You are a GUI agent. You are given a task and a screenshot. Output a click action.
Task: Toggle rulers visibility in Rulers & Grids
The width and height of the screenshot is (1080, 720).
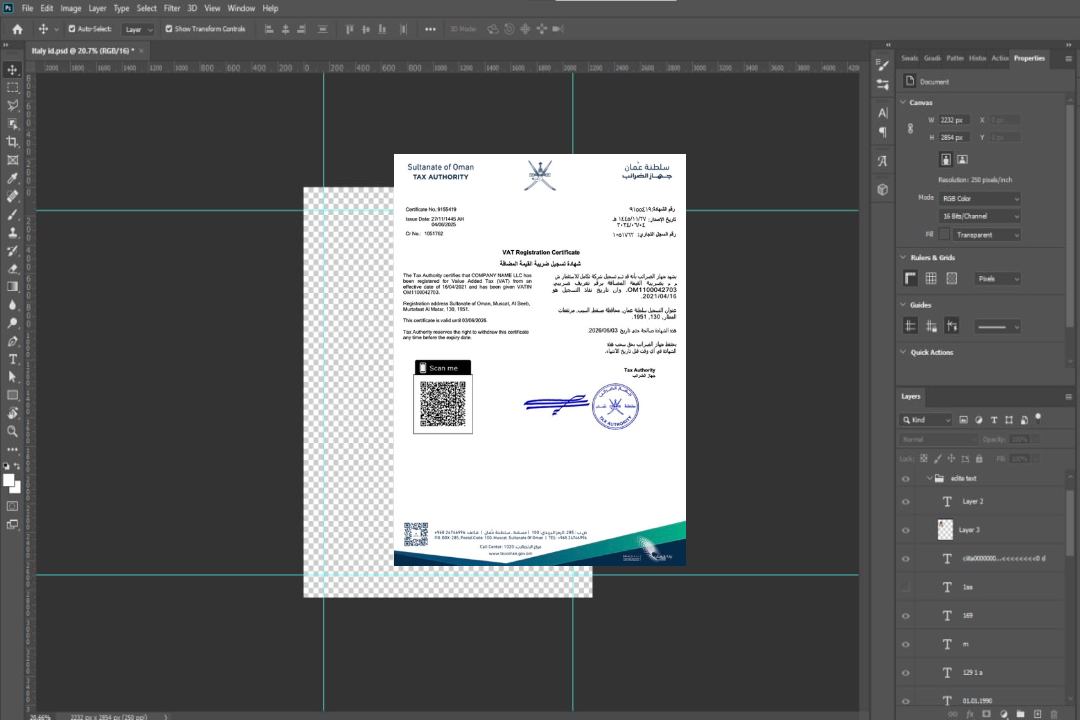point(910,278)
